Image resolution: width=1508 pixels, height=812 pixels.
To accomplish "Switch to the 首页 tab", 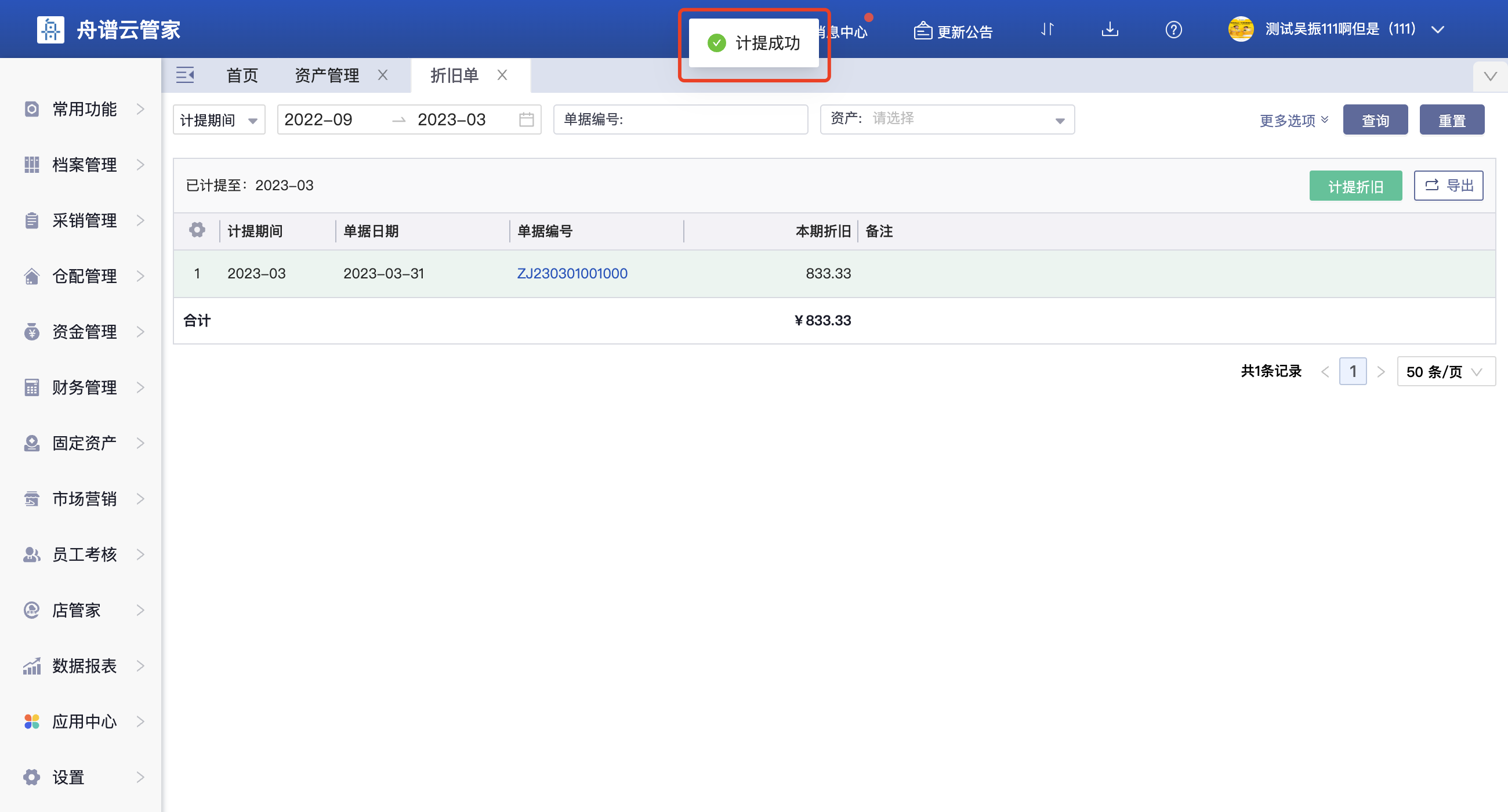I will click(242, 75).
